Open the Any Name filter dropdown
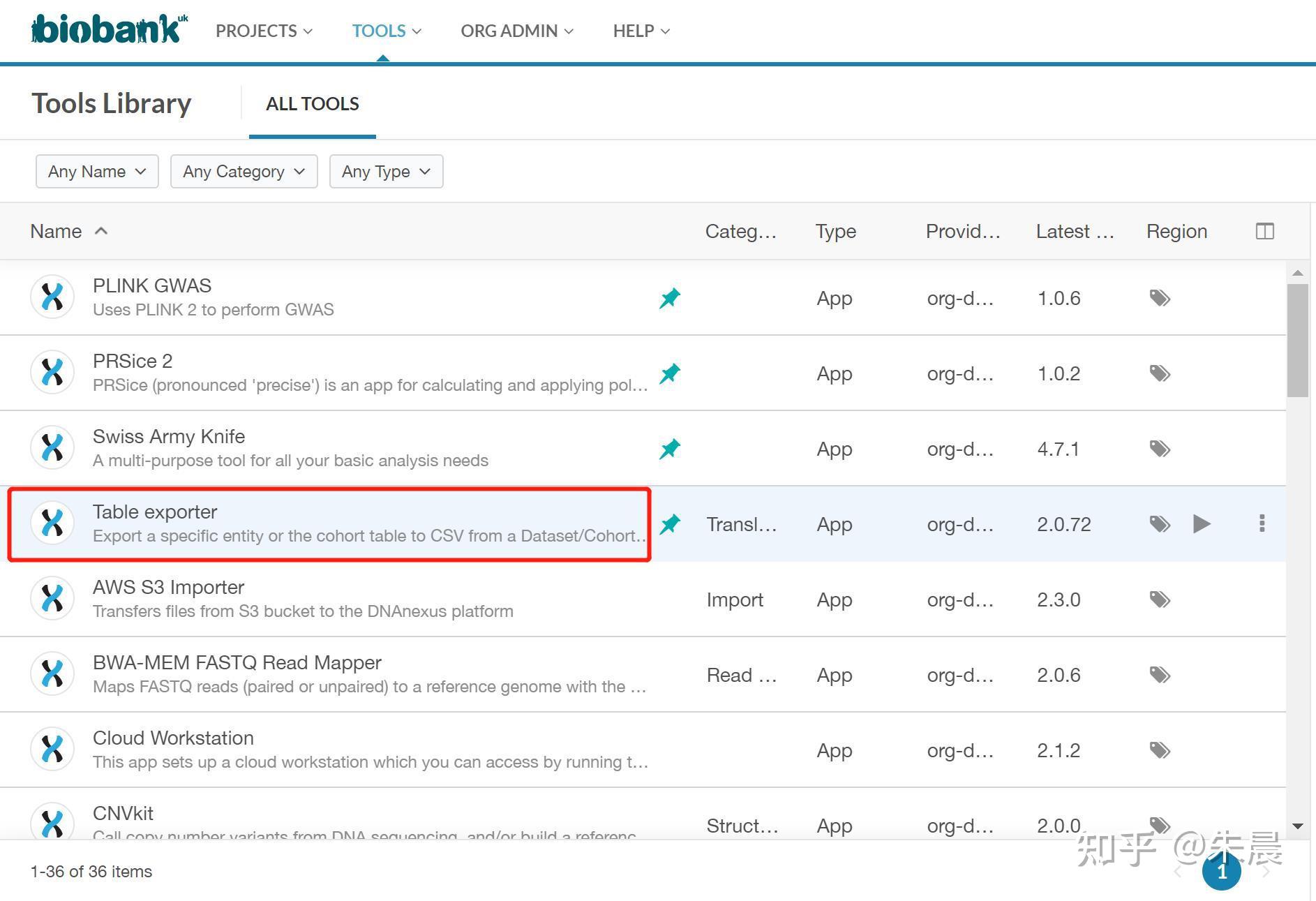This screenshot has height=901, width=1316. pos(97,171)
